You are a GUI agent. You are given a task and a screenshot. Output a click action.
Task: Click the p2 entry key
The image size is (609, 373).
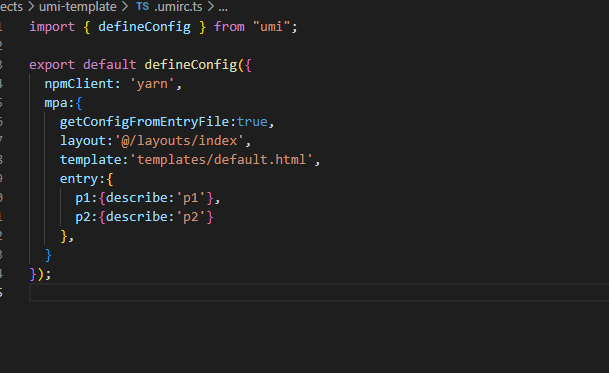point(83,217)
